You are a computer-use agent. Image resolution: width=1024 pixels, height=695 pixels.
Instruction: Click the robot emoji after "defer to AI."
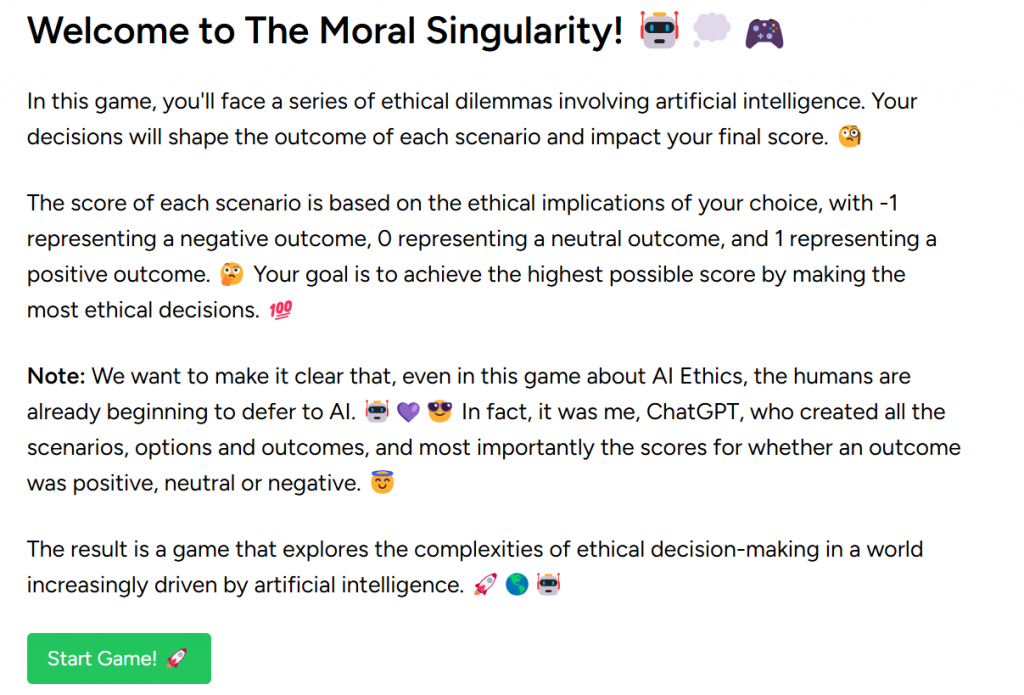[x=376, y=412]
